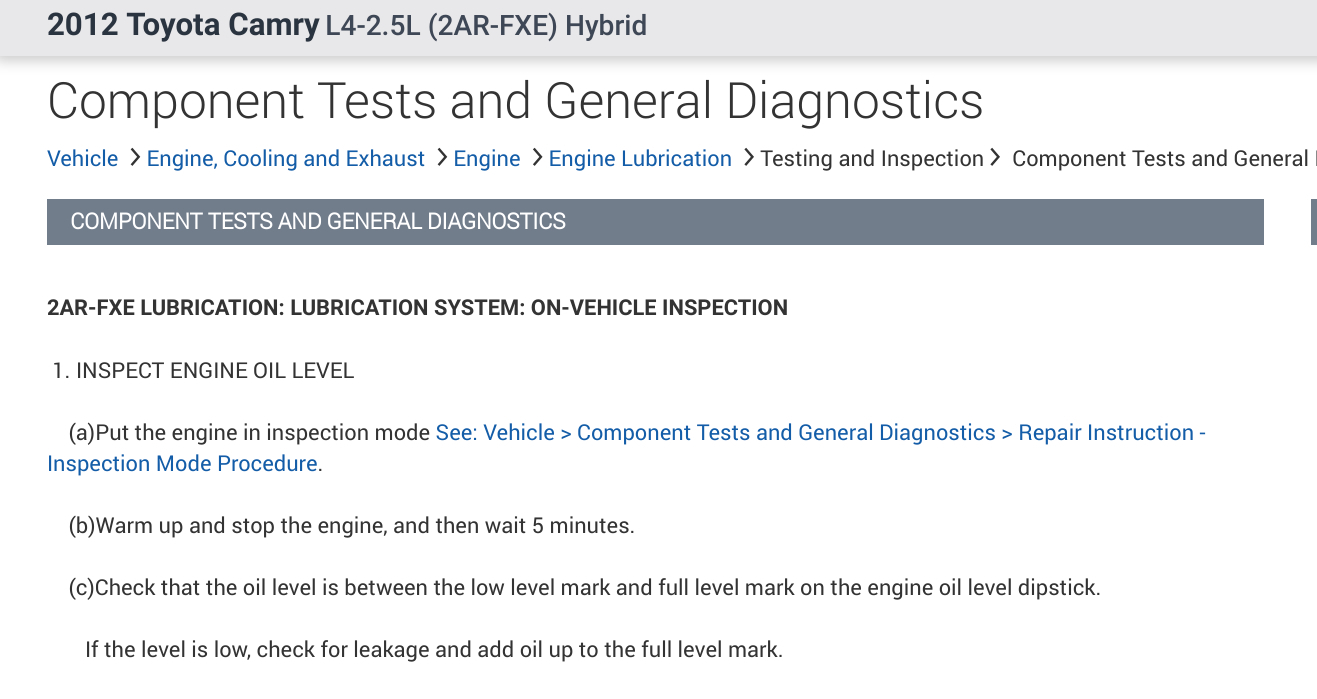Screen dimensions: 1317x699
Task: Click chevron after Testing and Inspection
Action: pyautogui.click(x=995, y=158)
